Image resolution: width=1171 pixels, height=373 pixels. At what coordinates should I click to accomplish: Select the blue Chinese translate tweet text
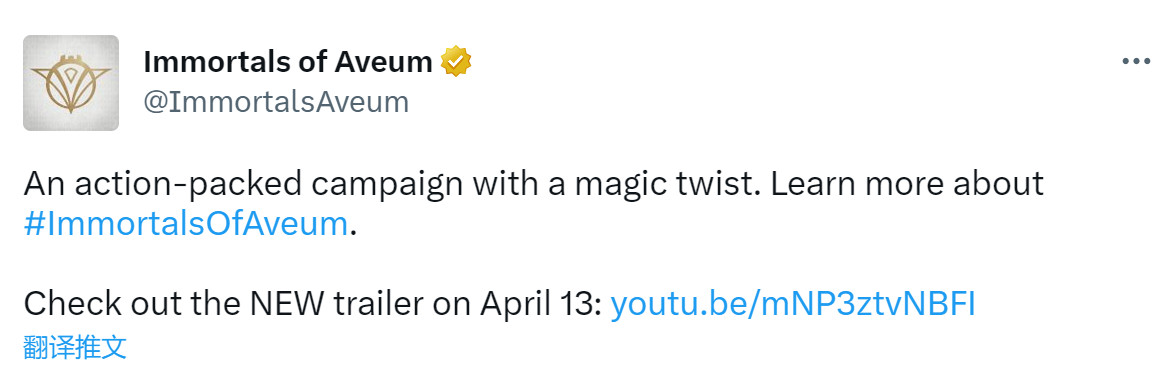[x=75, y=347]
